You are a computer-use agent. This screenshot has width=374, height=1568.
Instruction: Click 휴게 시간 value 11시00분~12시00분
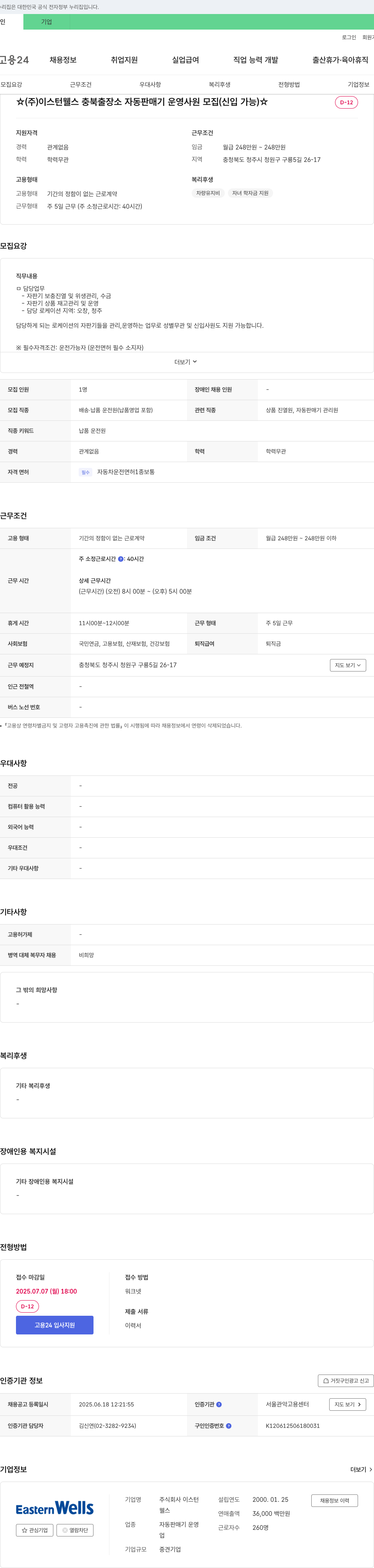click(x=104, y=623)
